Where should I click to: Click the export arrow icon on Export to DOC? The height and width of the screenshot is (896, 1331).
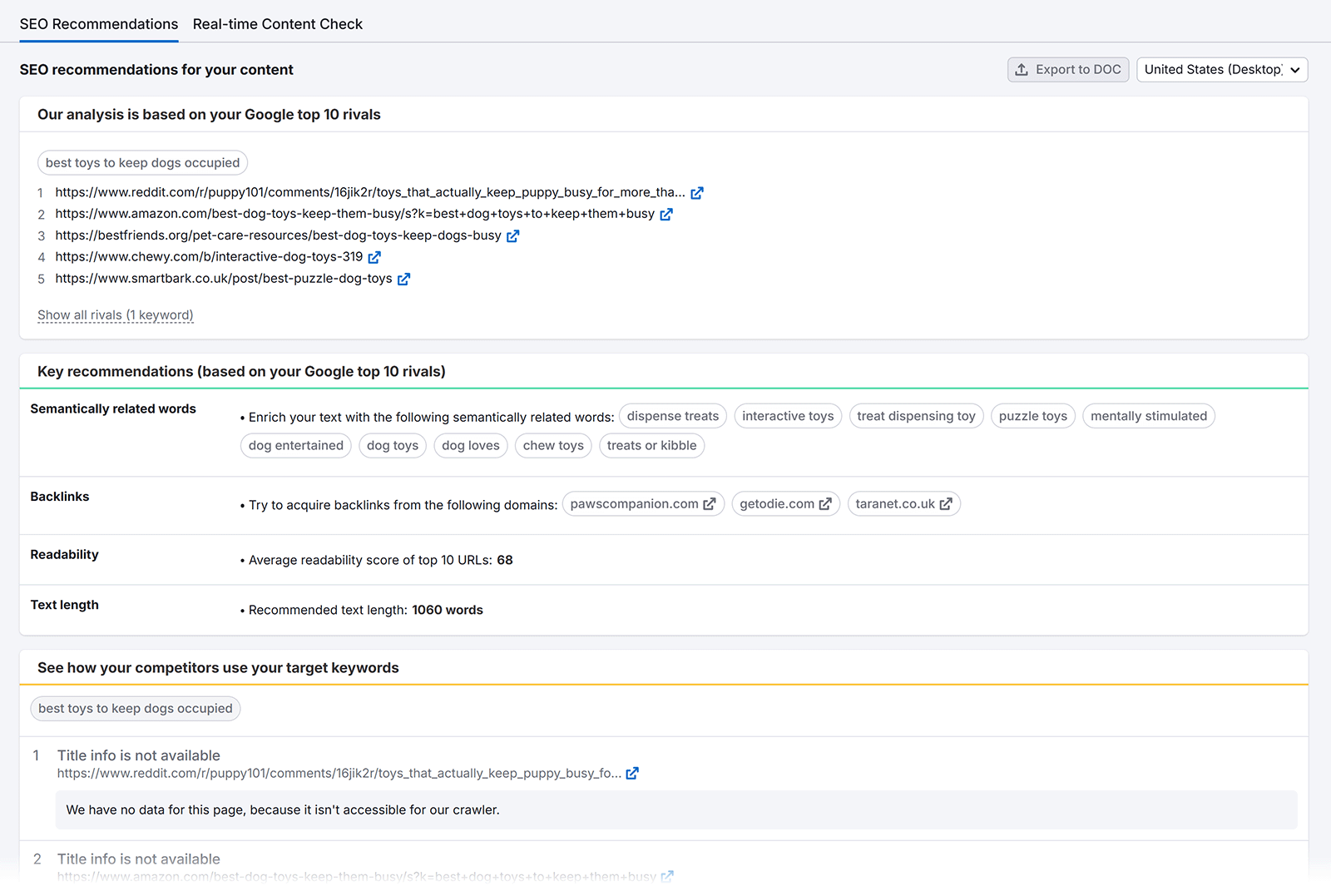(1022, 70)
